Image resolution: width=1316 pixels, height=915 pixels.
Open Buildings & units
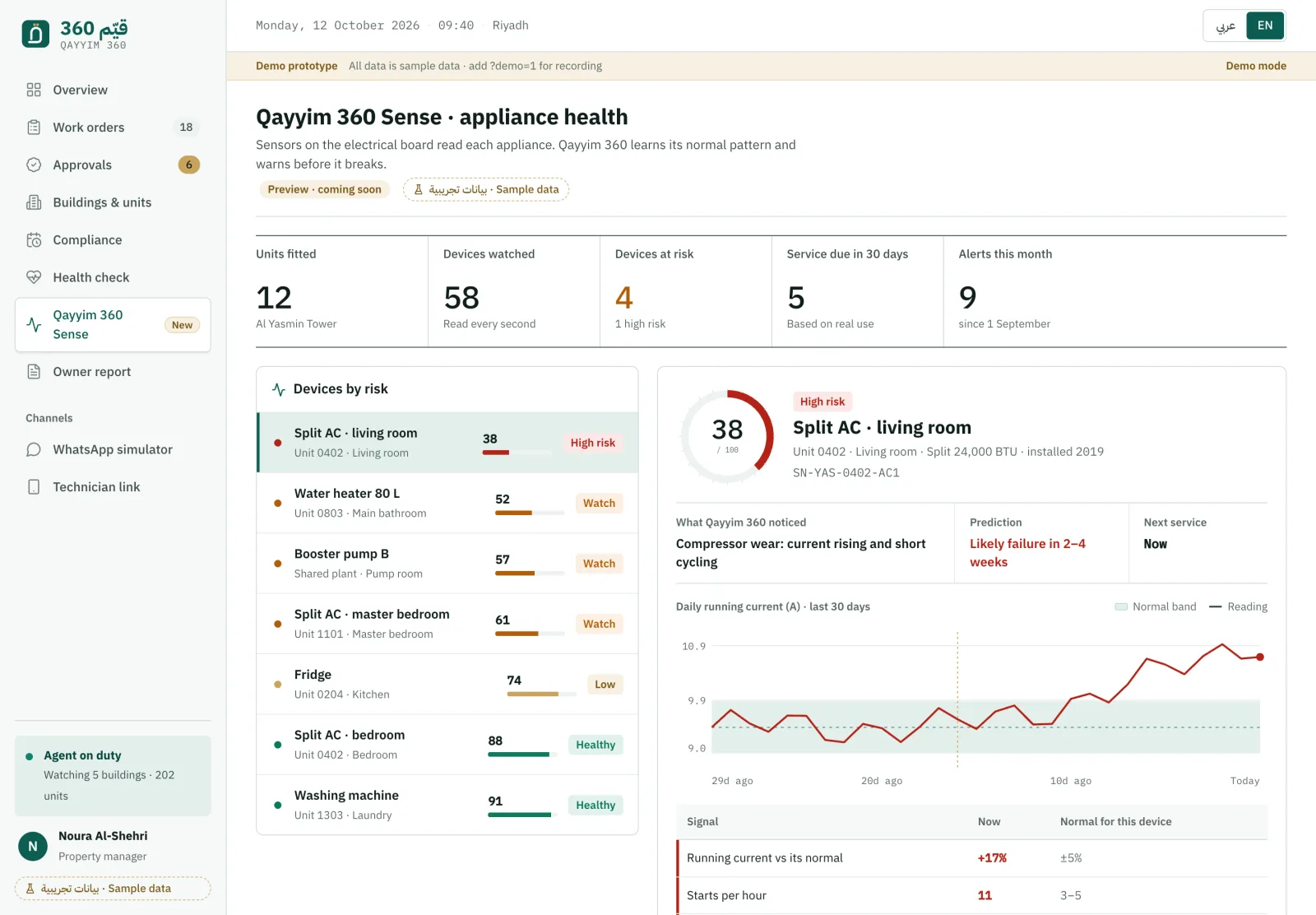point(113,202)
